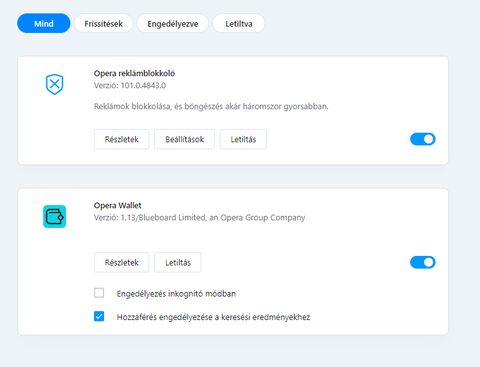This screenshot has width=480, height=367.
Task: Open Beállítások for the ad blocker
Action: click(x=184, y=139)
